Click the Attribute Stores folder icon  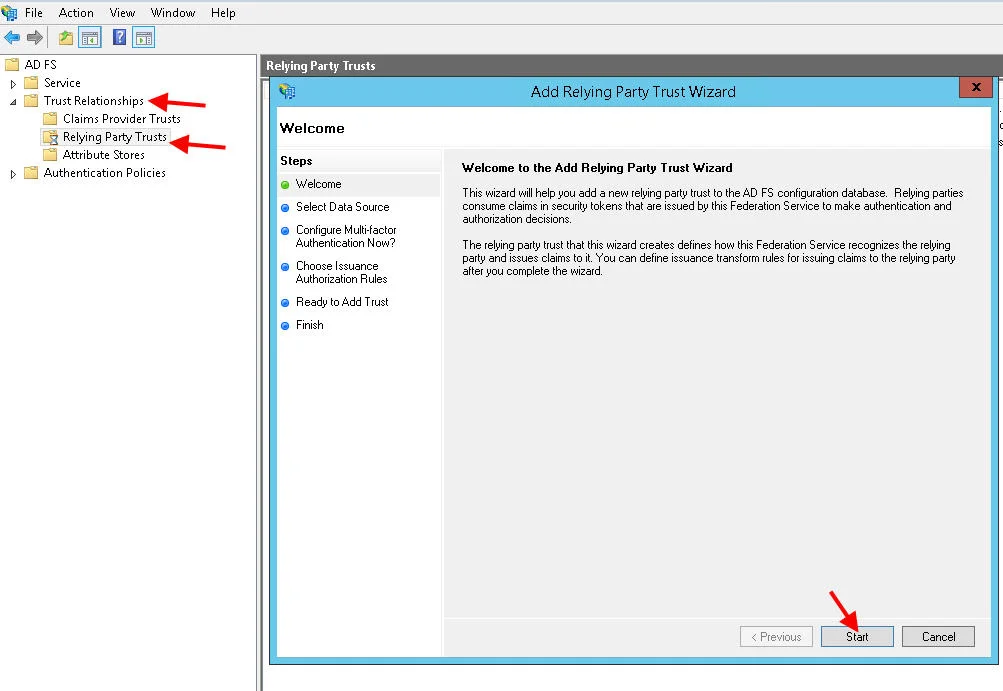pyautogui.click(x=50, y=155)
